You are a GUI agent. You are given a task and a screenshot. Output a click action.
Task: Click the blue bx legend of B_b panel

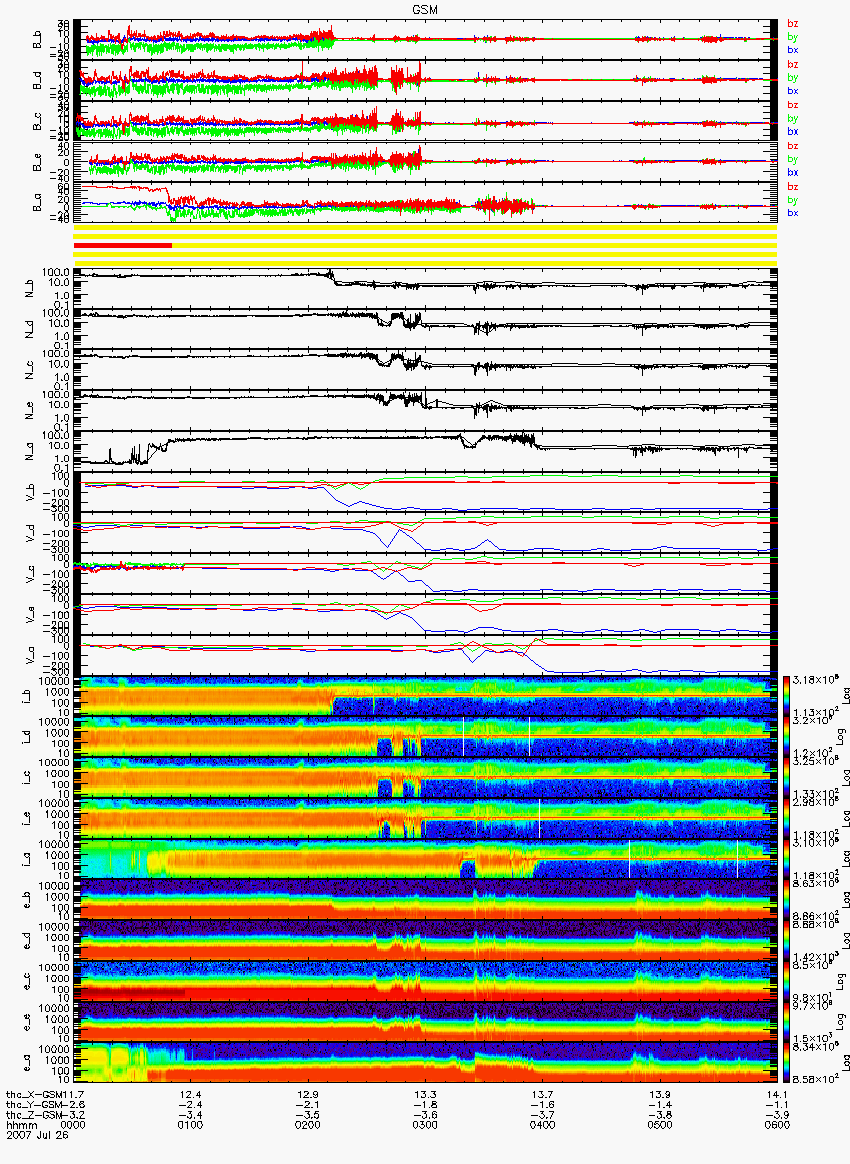792,50
